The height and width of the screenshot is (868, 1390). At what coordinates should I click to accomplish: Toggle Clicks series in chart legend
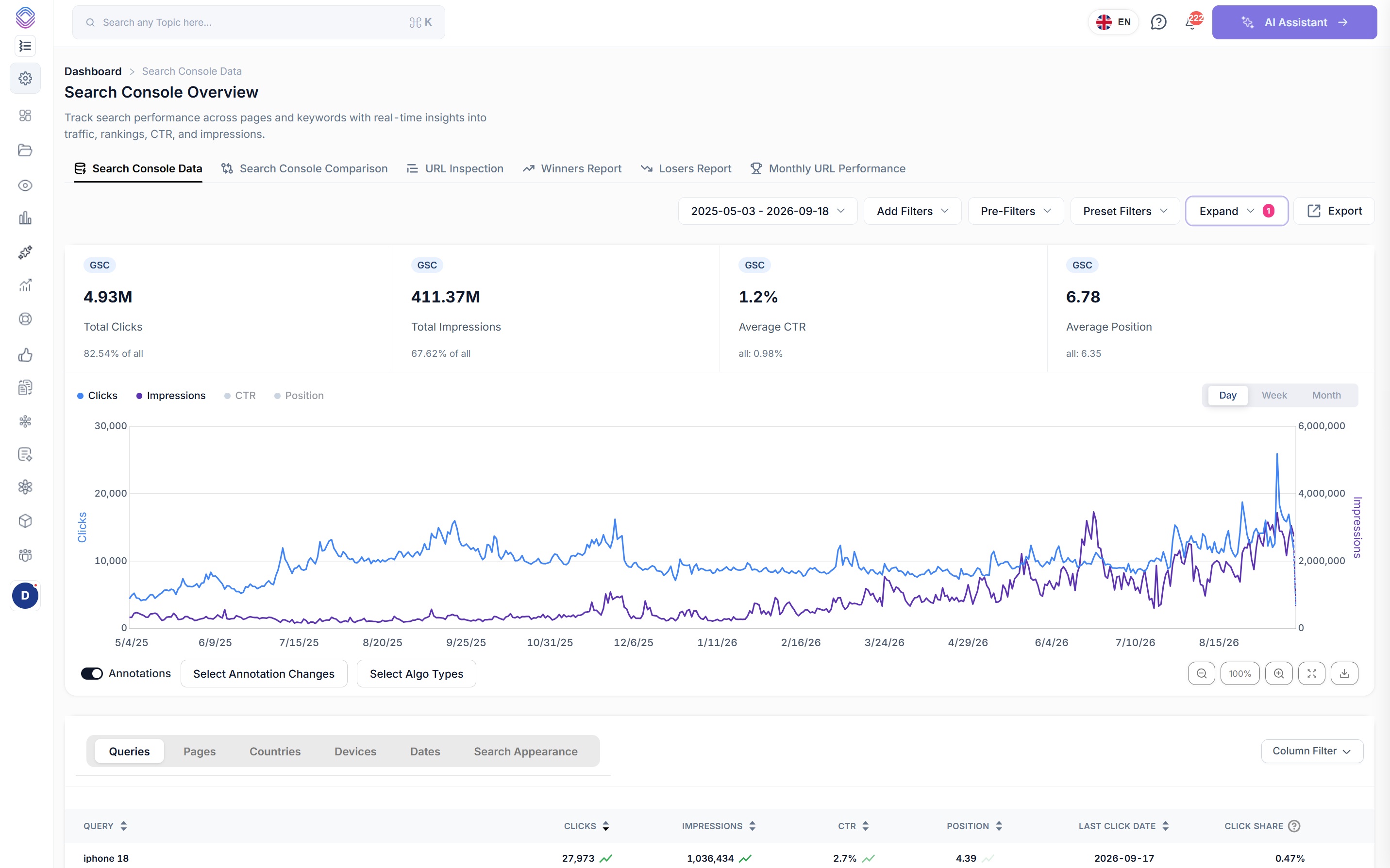(x=97, y=396)
